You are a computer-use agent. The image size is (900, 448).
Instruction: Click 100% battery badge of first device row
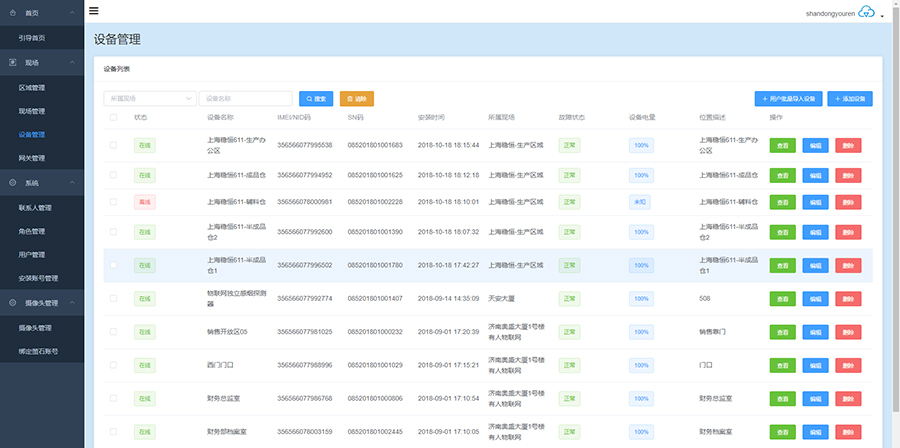click(641, 145)
